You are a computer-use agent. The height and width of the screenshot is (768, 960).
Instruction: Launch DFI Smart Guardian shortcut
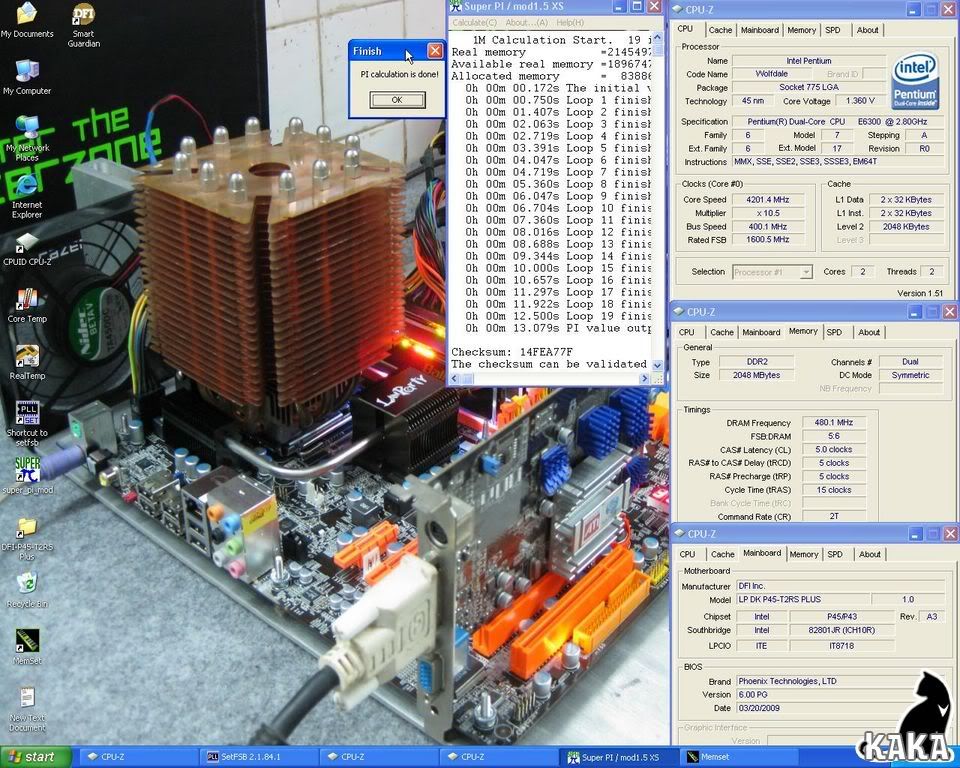click(x=84, y=24)
